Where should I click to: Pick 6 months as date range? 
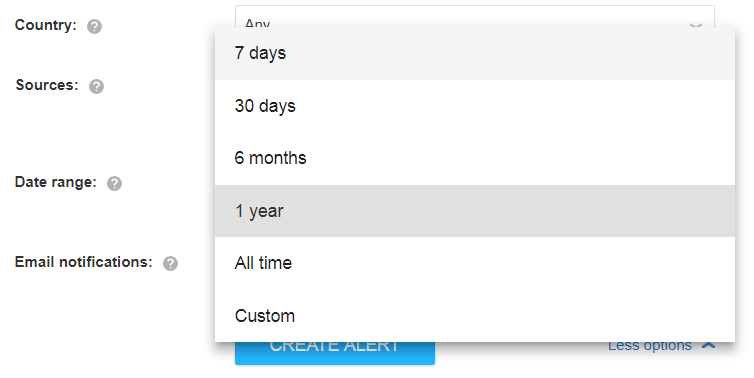[x=475, y=158]
